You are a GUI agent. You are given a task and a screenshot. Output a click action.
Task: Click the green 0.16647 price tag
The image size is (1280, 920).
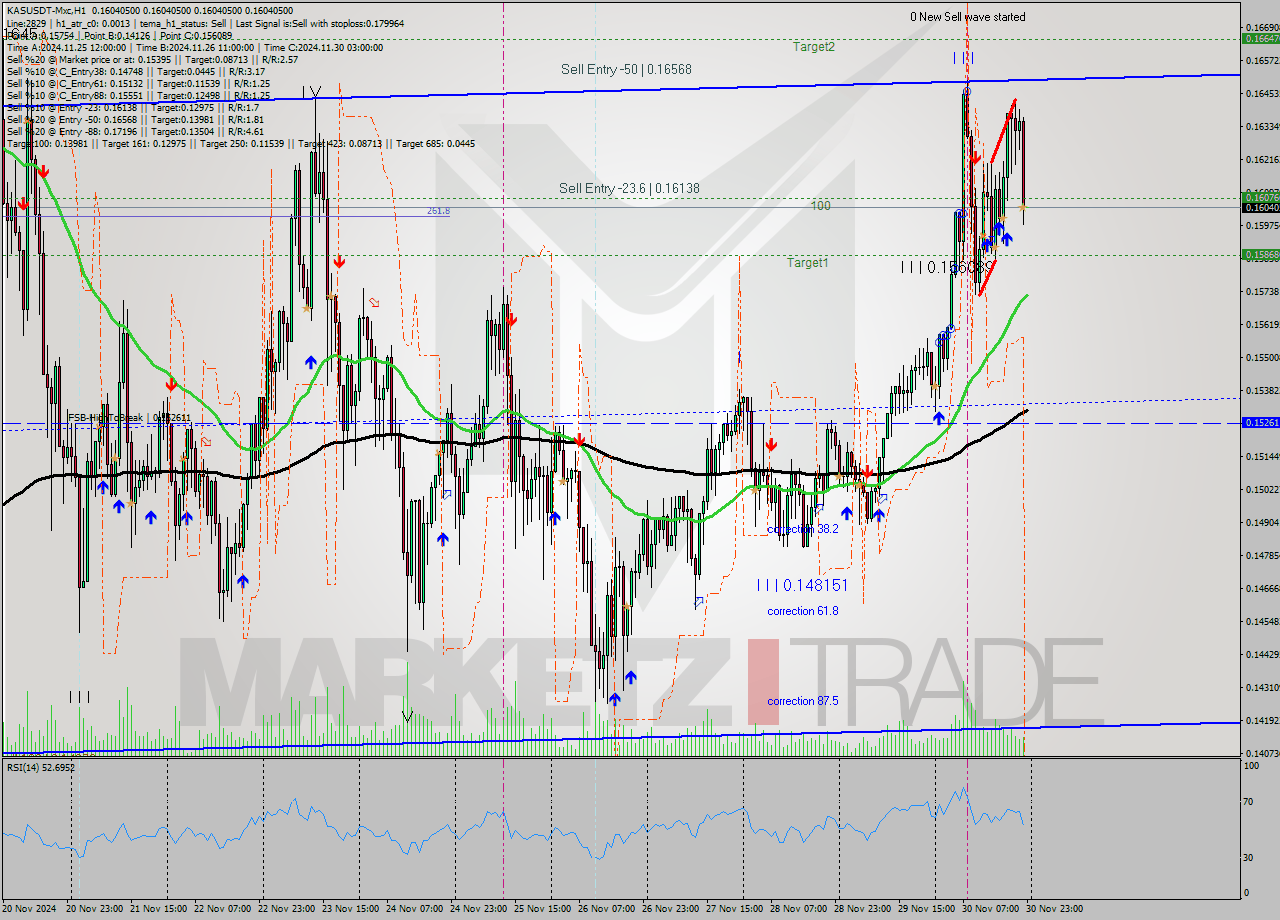click(1260, 38)
